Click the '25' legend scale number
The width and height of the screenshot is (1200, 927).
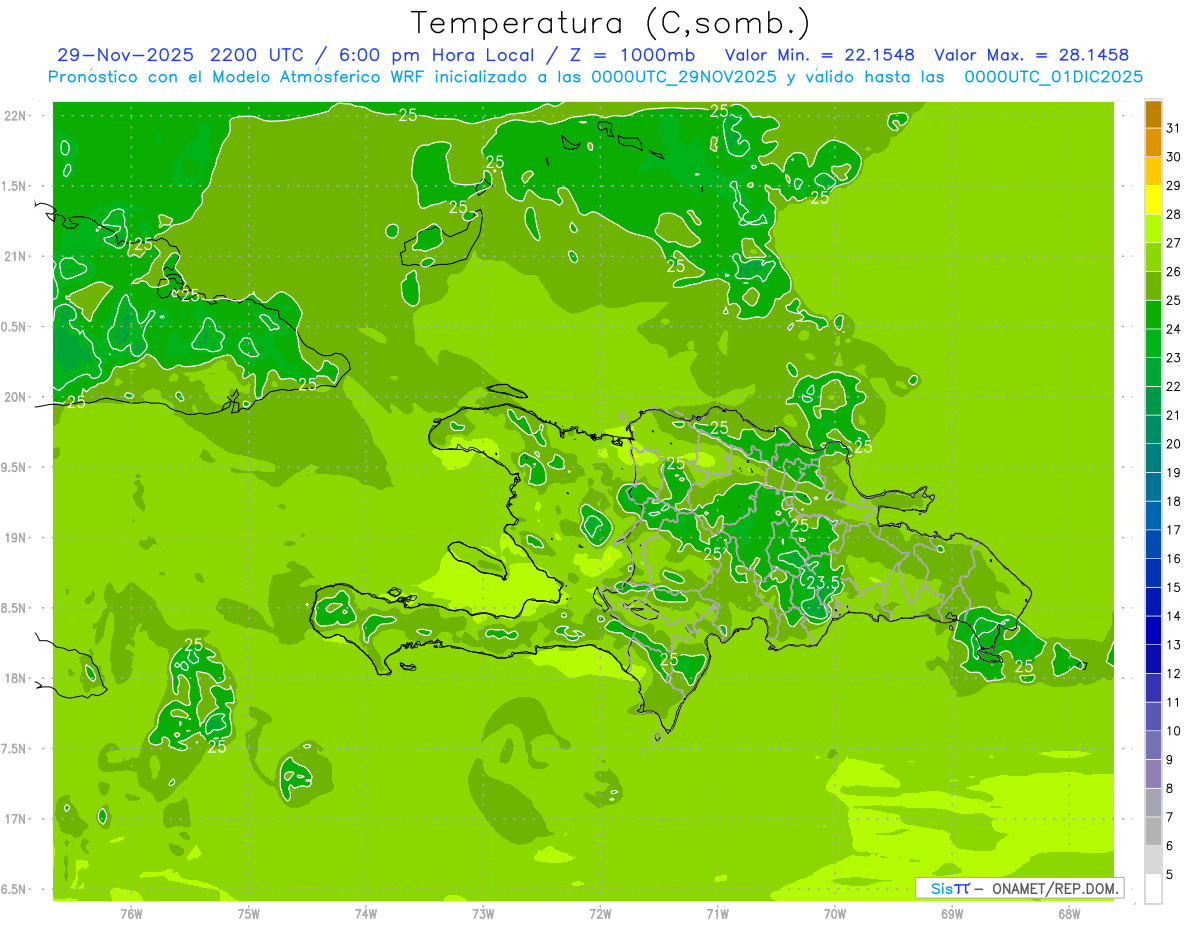tap(1174, 300)
